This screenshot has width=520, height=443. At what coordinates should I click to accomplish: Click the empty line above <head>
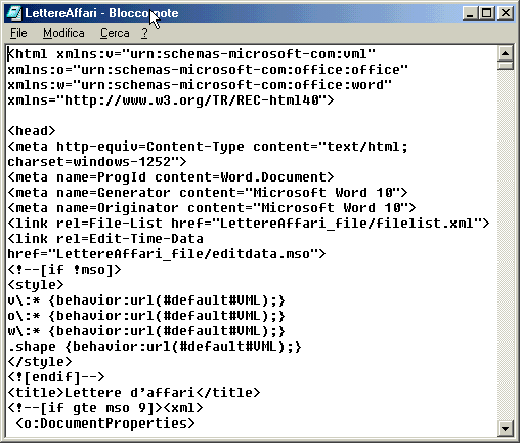(250, 115)
